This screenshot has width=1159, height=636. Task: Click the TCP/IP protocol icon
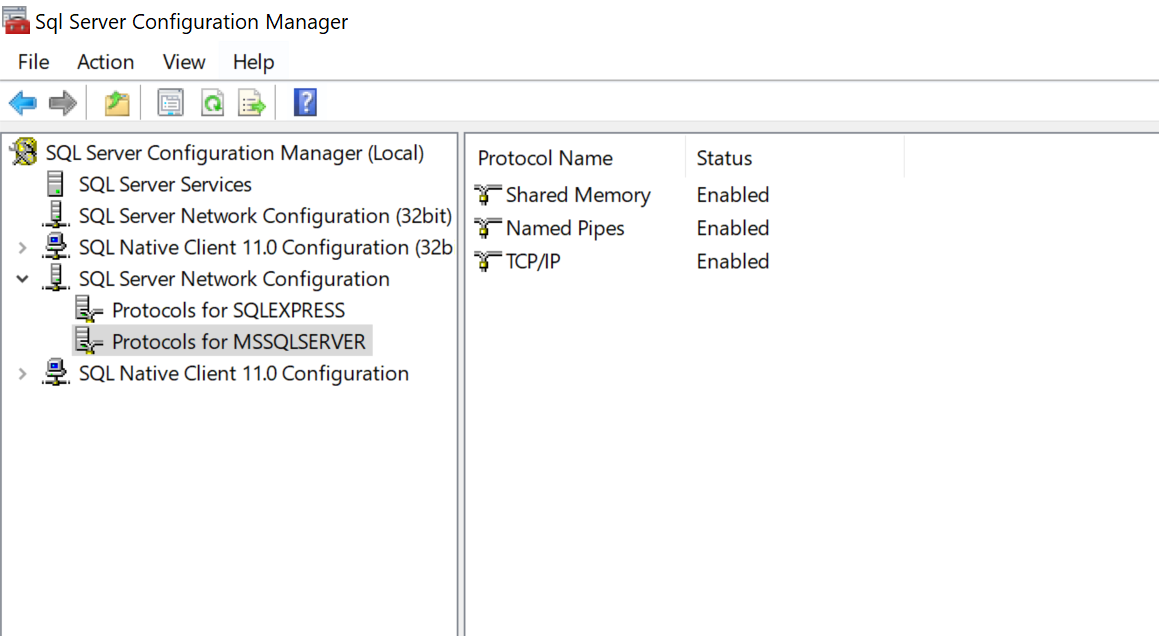click(487, 261)
